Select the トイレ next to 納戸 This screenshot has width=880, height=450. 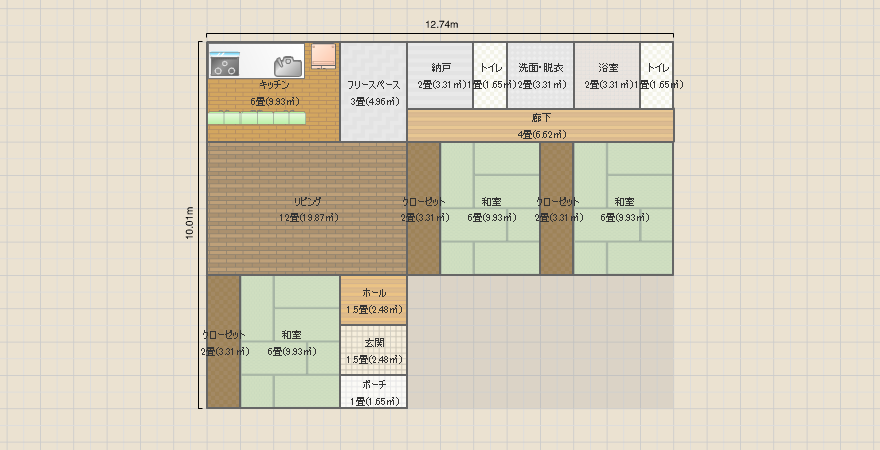click(x=490, y=75)
